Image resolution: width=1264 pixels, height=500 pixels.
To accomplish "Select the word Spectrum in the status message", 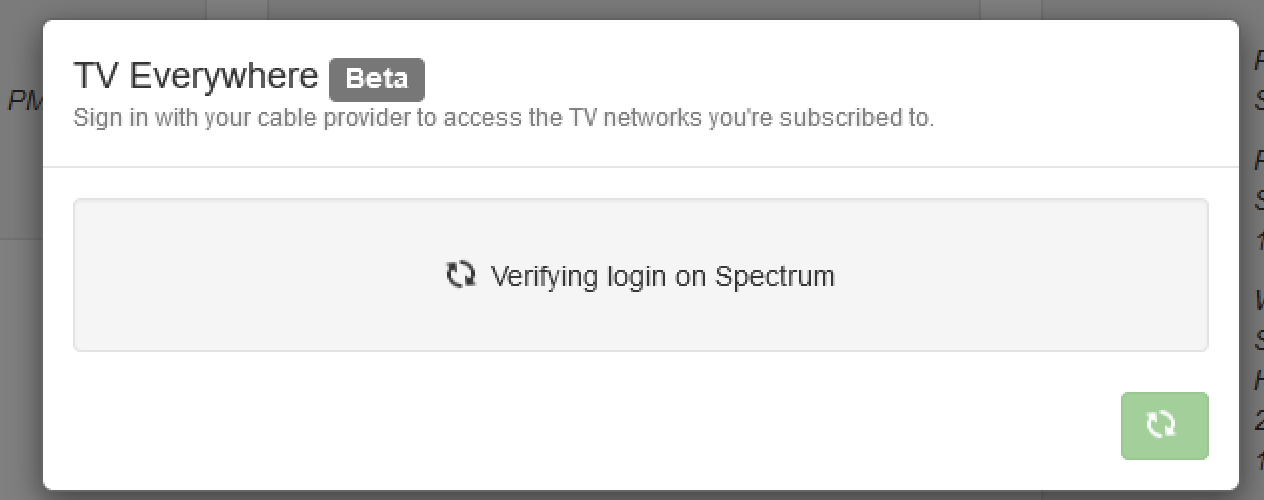I will pos(775,276).
